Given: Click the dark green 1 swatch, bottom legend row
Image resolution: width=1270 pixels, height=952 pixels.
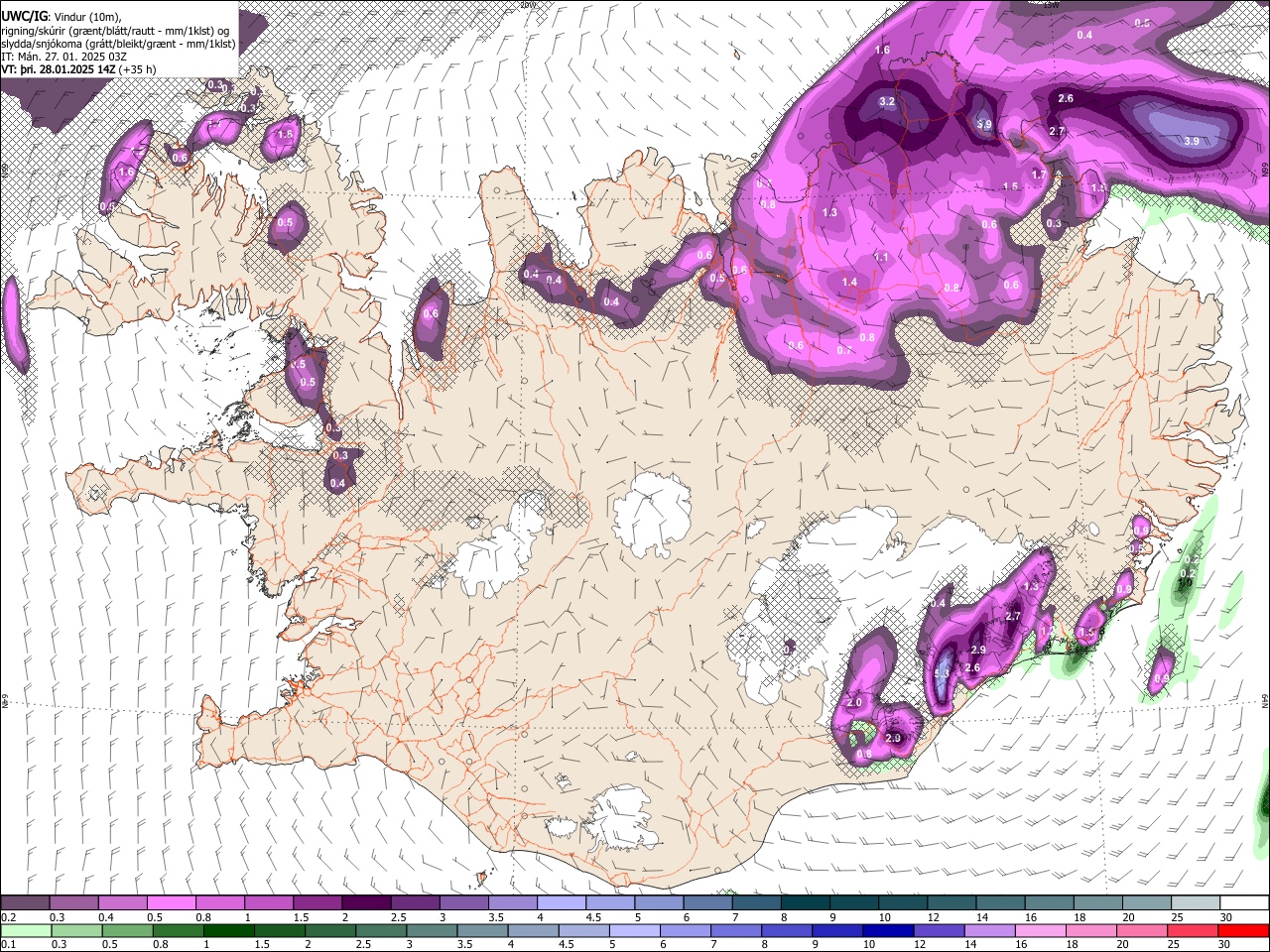Looking at the screenshot, I should (228, 930).
